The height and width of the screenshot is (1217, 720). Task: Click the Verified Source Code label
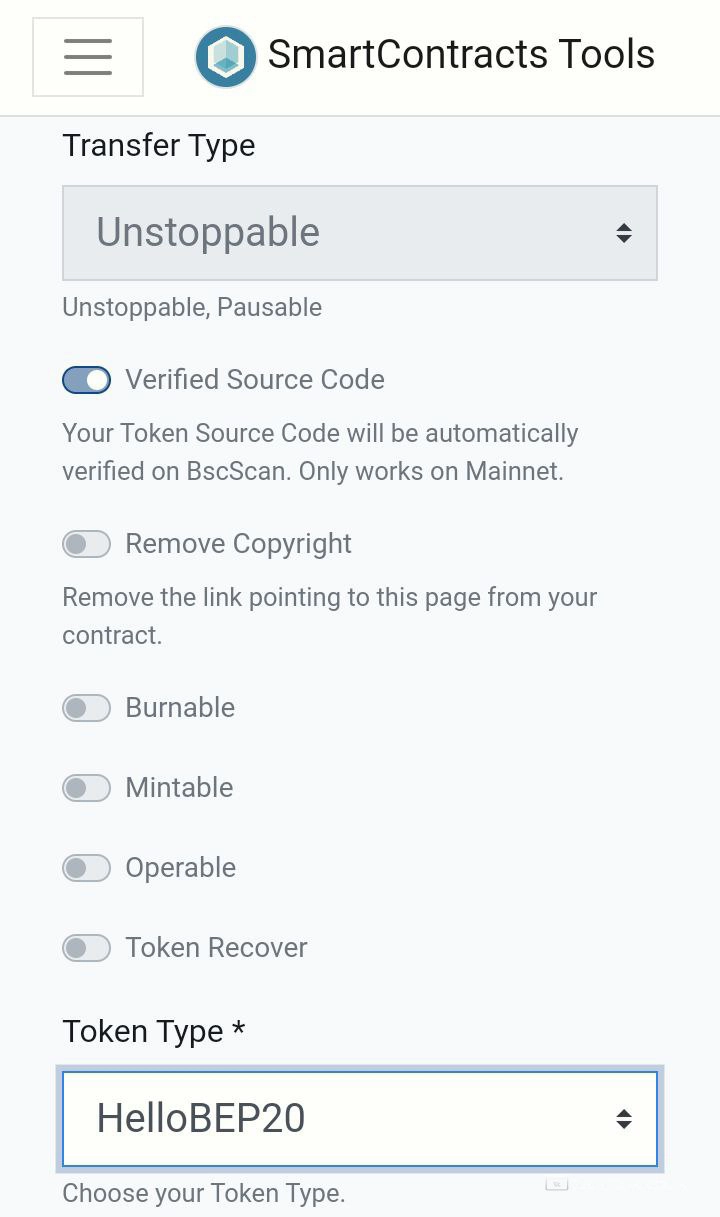click(x=255, y=380)
